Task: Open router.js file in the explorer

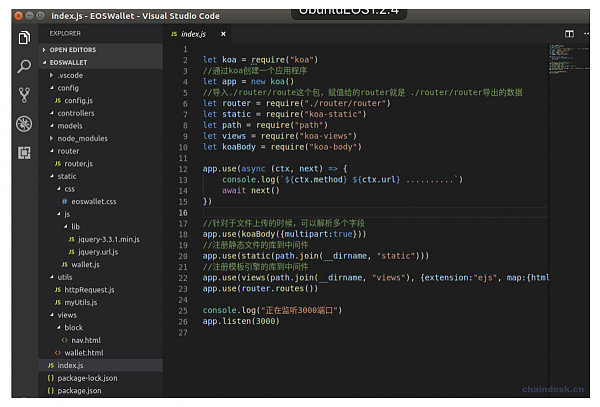Action: [x=101, y=164]
